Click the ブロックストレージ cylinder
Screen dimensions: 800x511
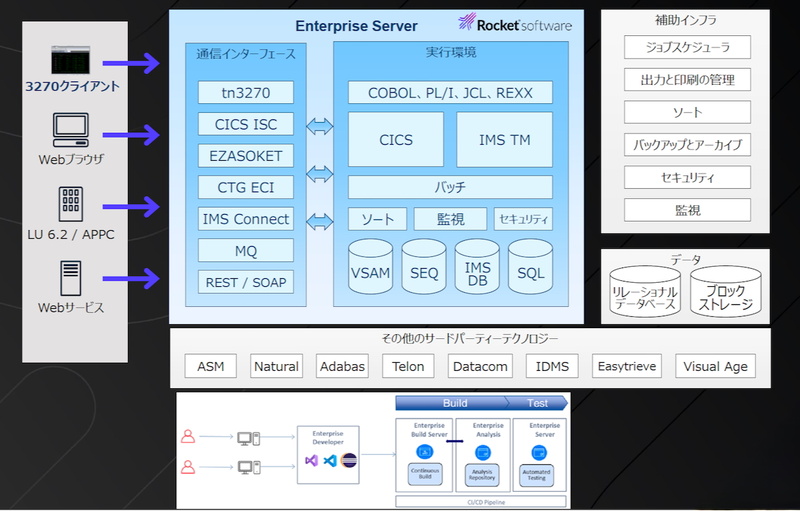tap(725, 289)
